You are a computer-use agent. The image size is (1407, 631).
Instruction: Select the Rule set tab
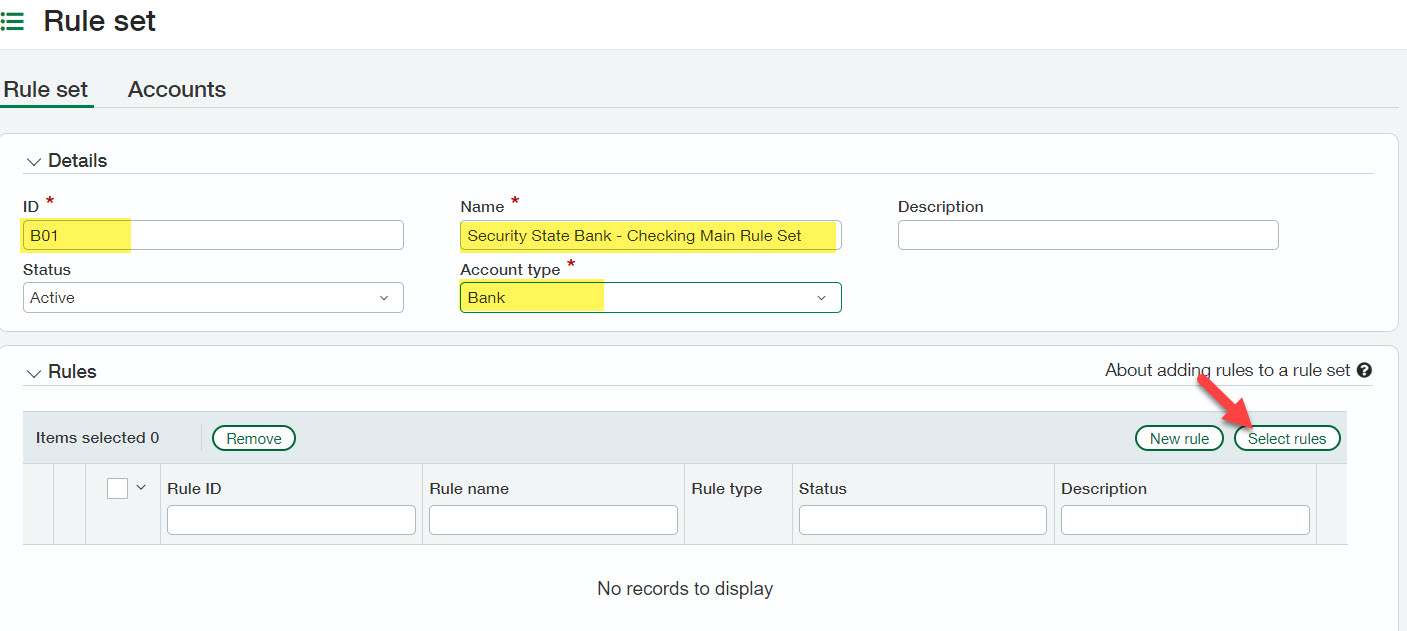(x=46, y=89)
